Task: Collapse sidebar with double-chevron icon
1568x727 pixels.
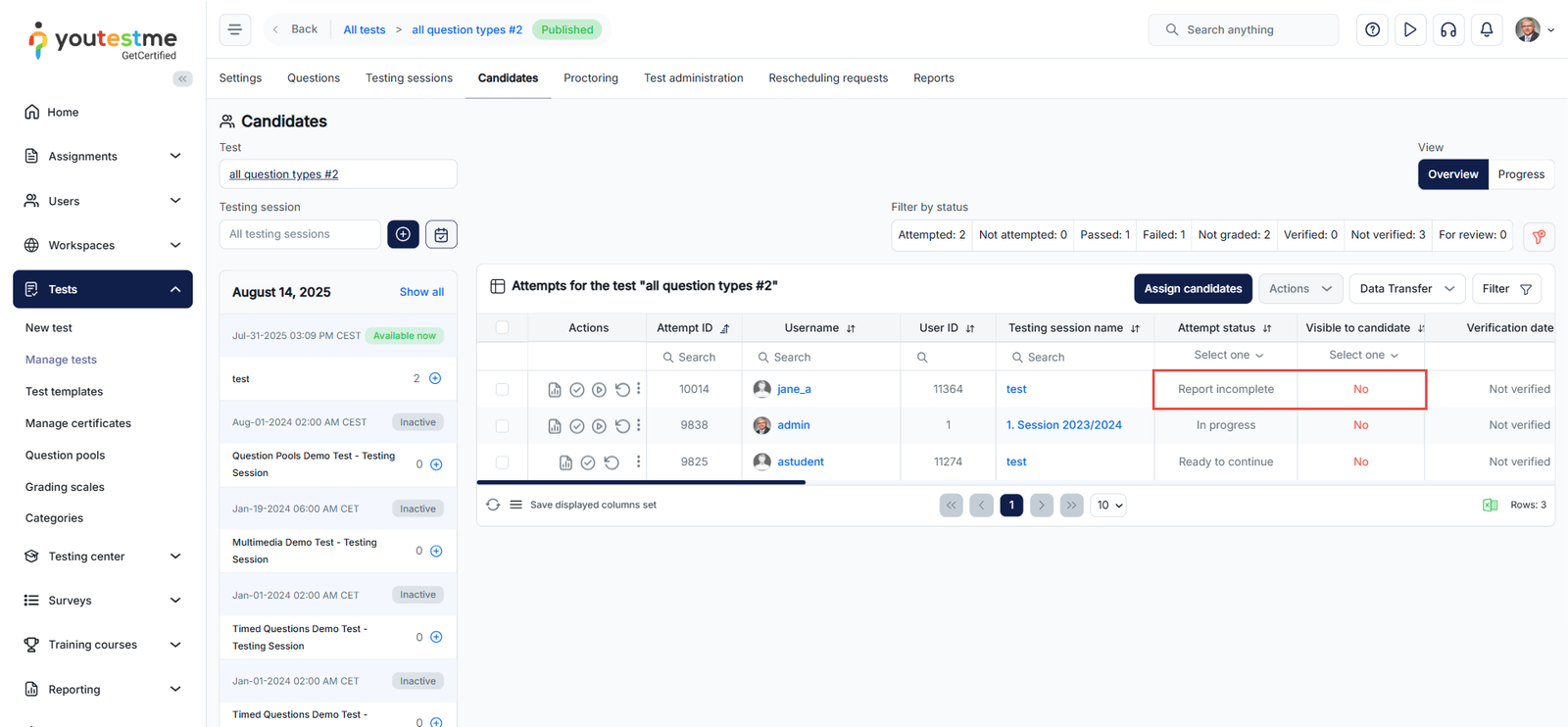Action: click(x=182, y=78)
